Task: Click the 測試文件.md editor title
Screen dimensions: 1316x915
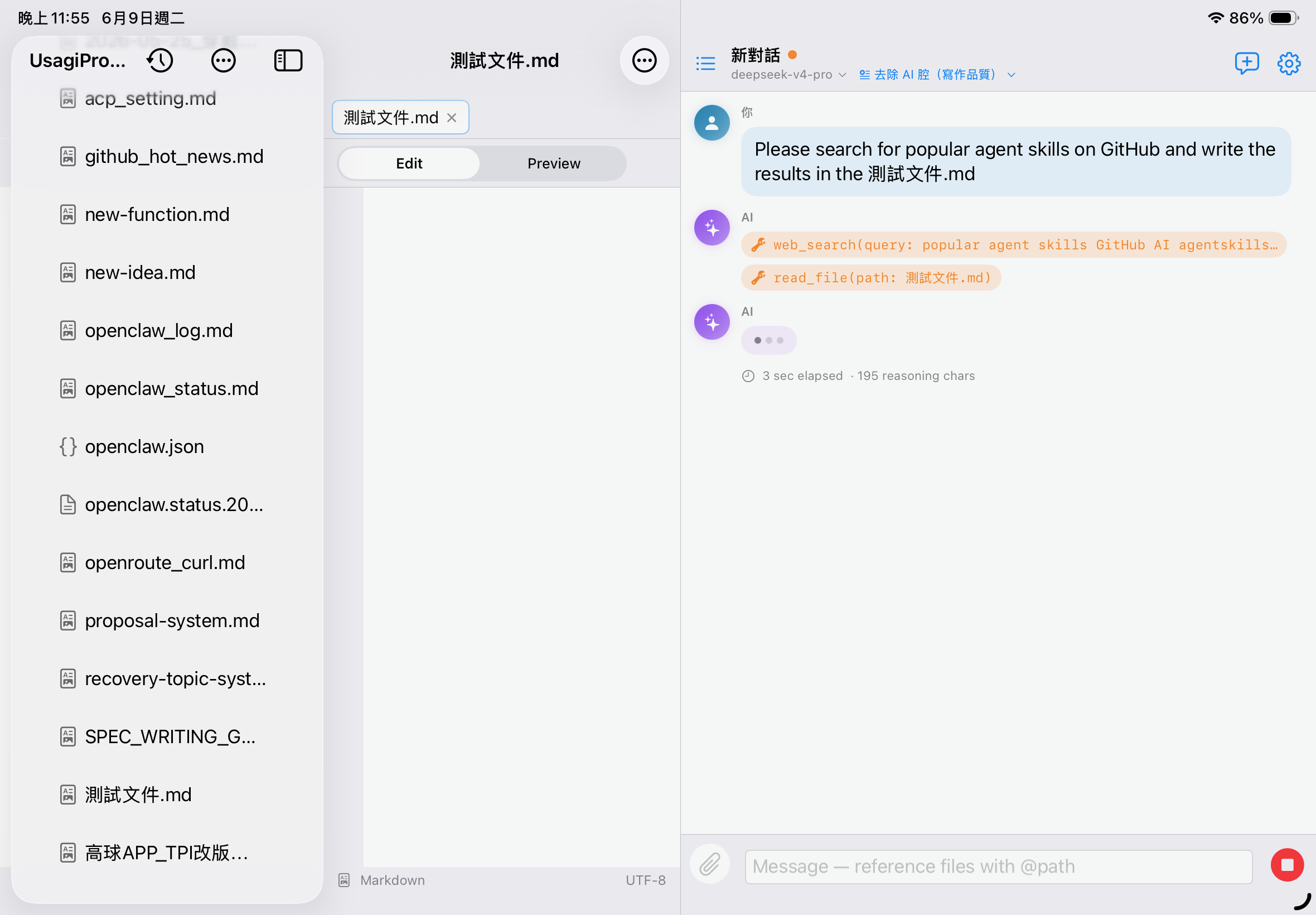Action: click(x=504, y=60)
